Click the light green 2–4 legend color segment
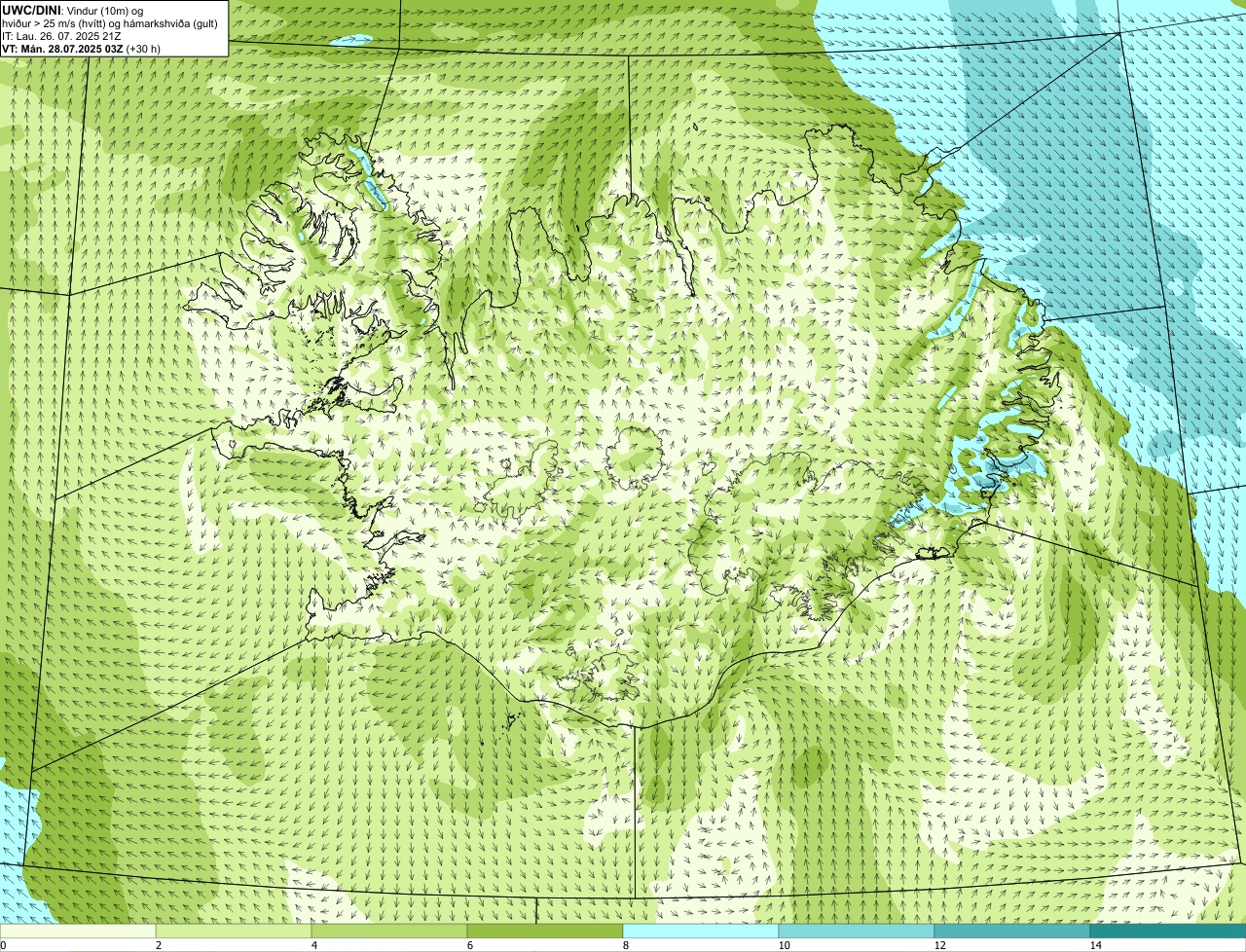 (234, 931)
